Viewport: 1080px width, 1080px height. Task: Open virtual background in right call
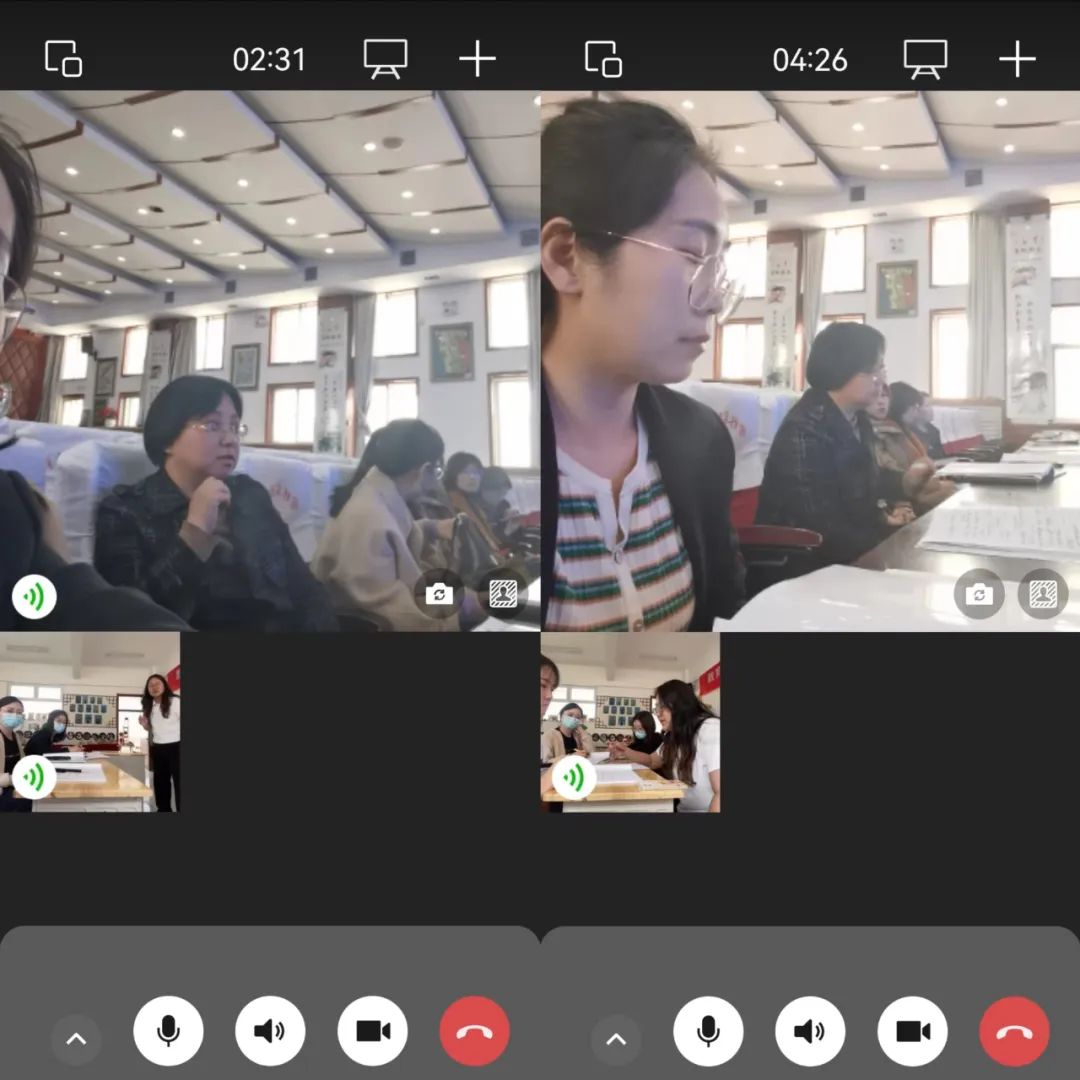(x=1043, y=594)
